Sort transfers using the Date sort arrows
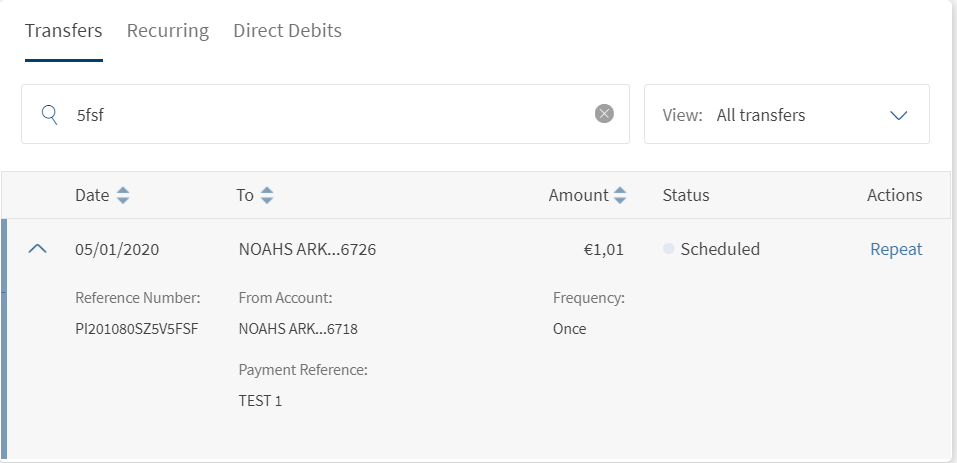 [x=123, y=196]
